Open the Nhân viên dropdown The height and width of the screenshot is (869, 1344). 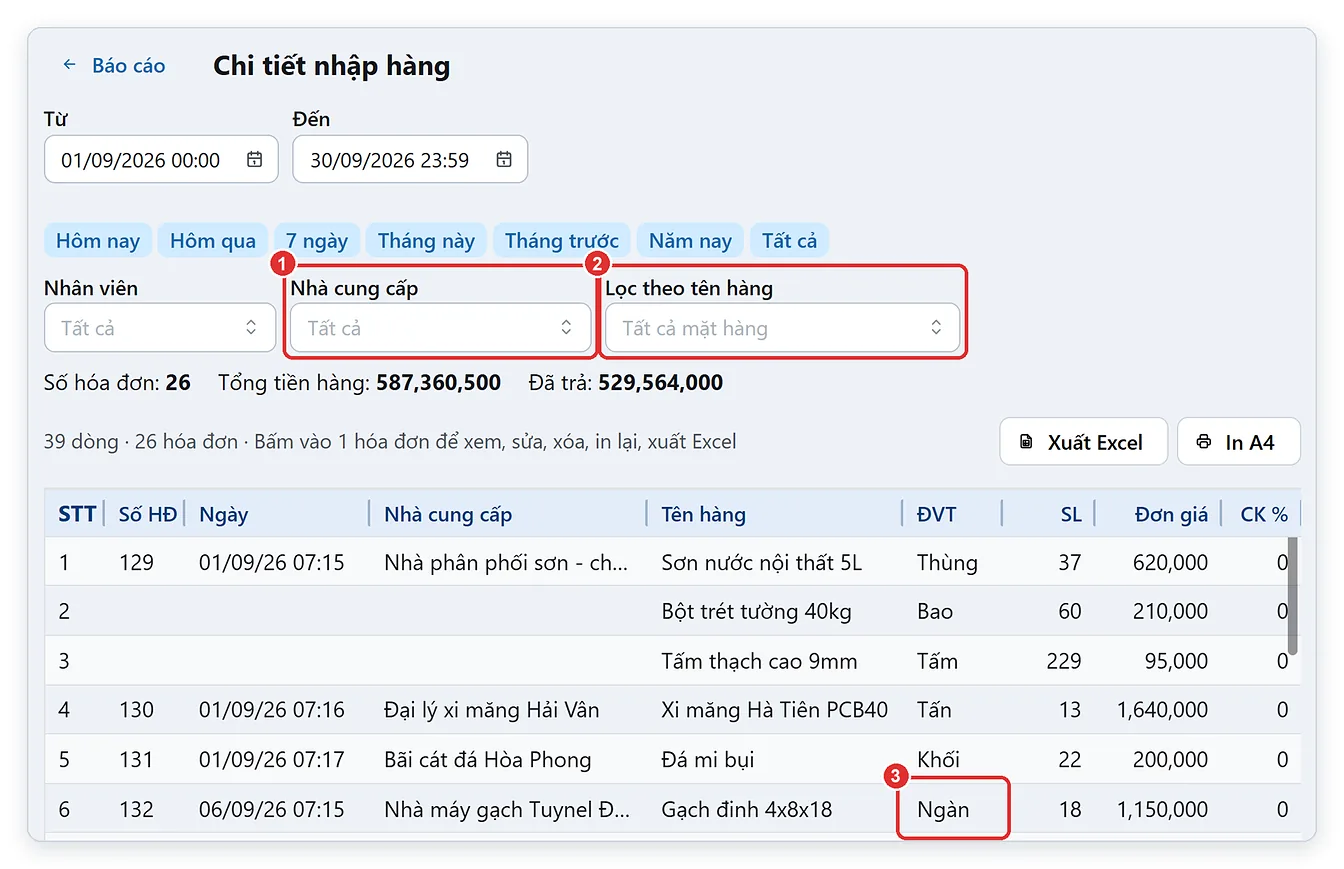[160, 328]
